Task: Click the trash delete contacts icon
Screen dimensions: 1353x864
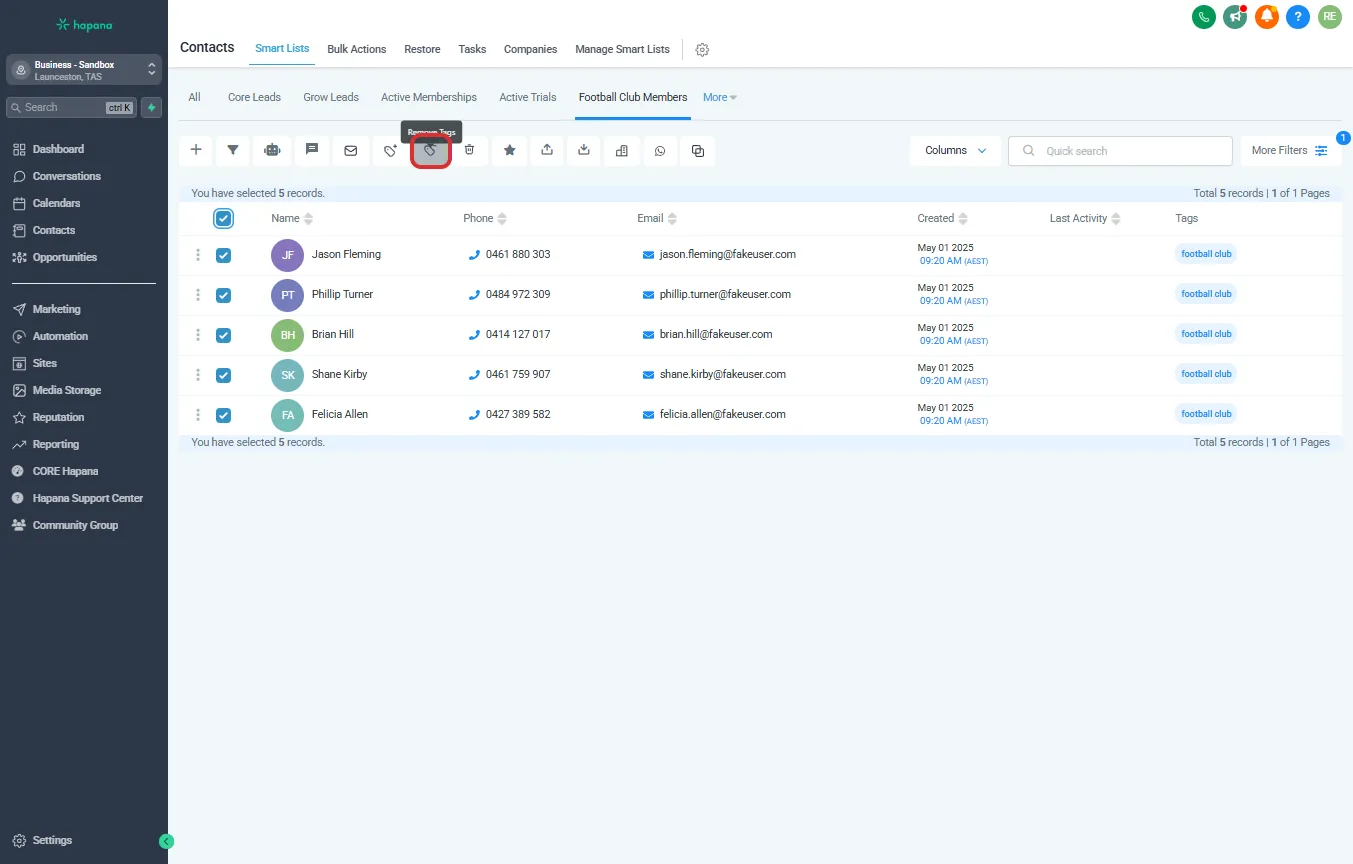Action: 469,151
